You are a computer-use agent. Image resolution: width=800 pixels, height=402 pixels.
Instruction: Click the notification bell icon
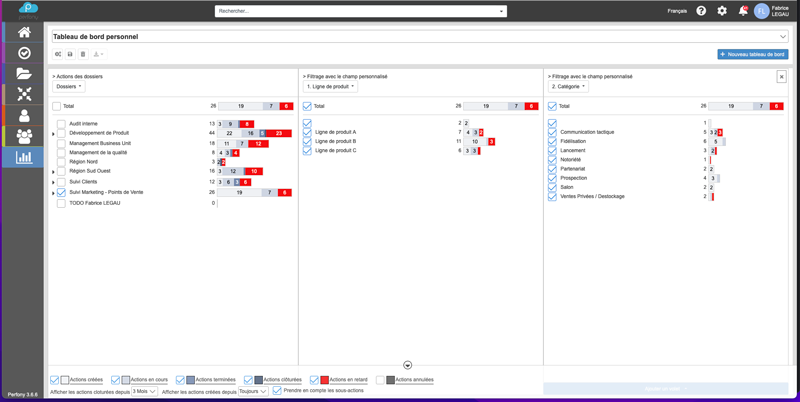[x=742, y=11]
